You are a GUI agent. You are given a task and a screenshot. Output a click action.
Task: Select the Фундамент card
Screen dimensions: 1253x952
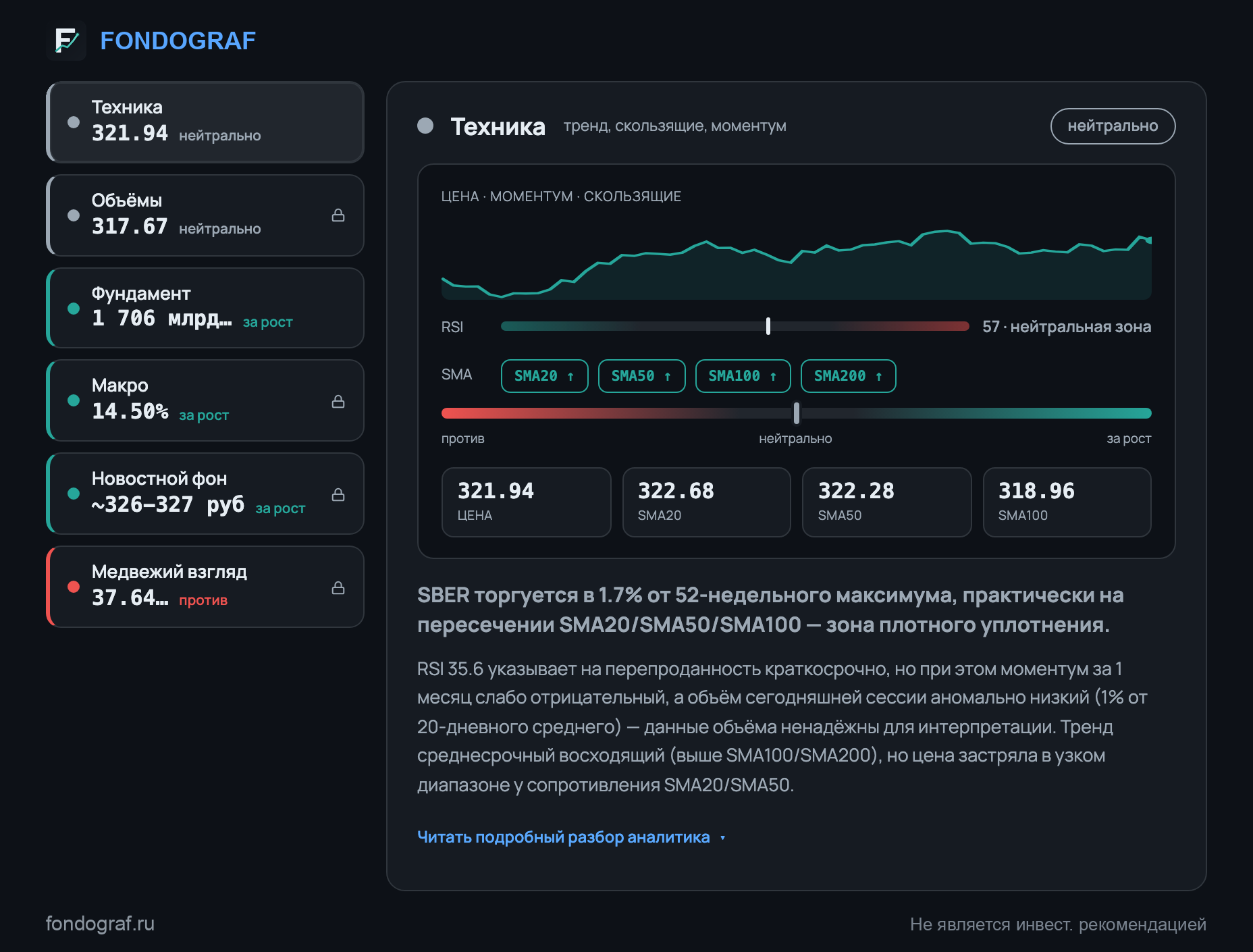pos(205,308)
